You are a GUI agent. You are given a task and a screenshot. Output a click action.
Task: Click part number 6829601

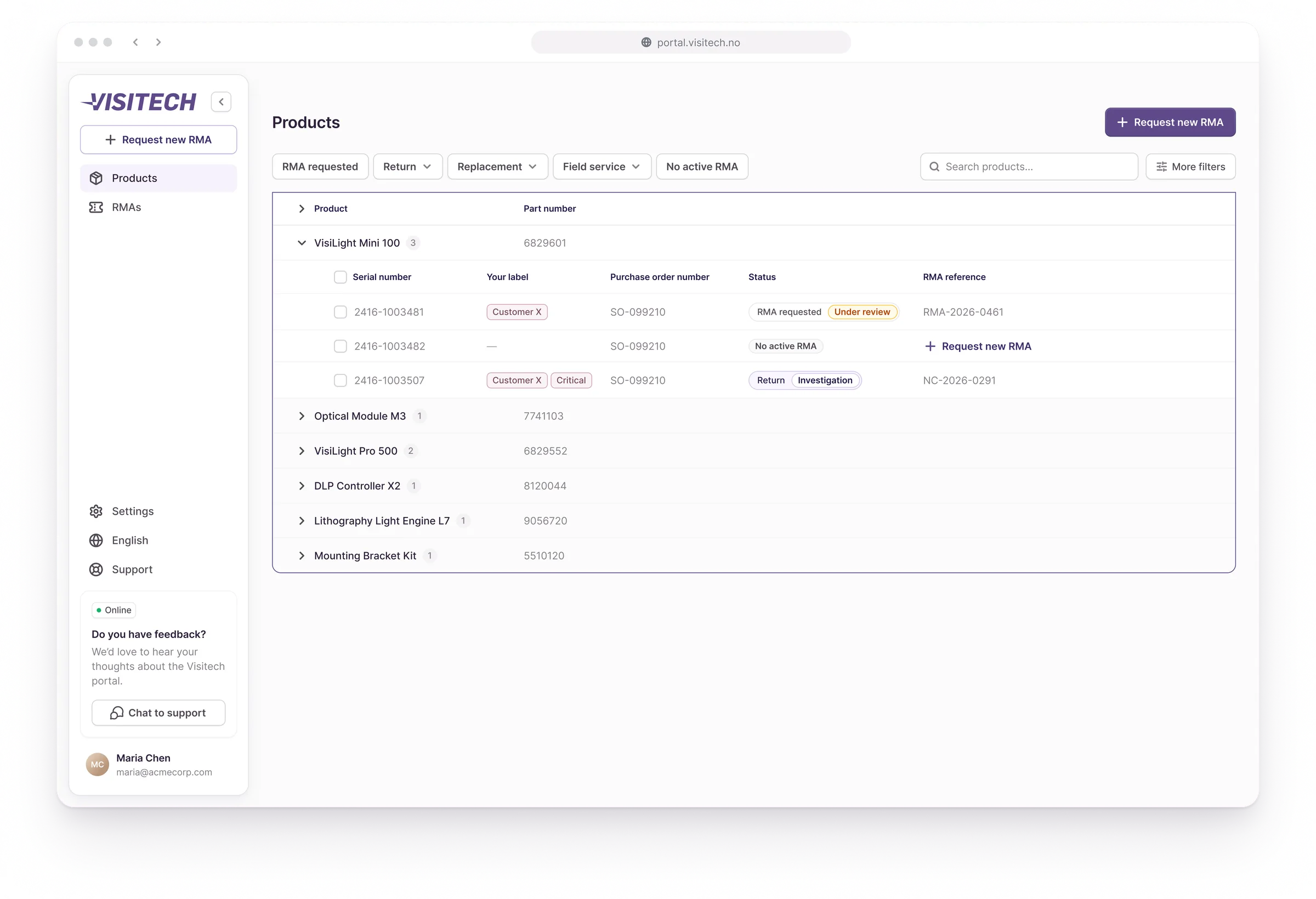(544, 243)
